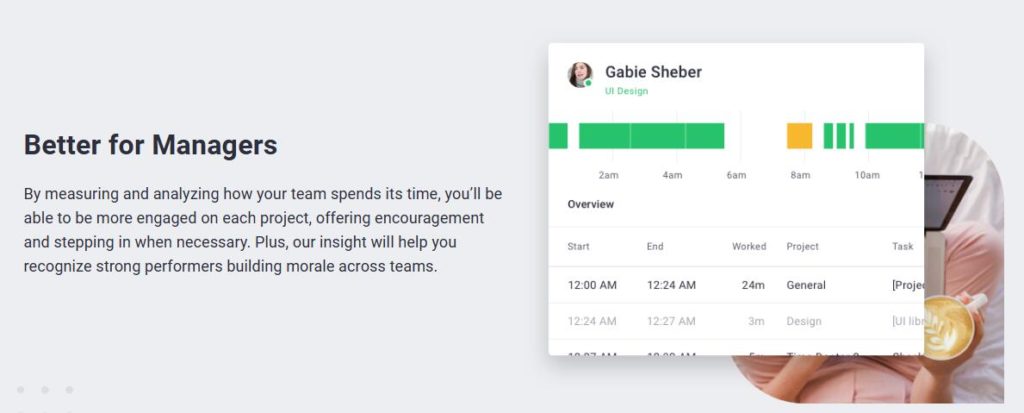1024x413 pixels.
Task: Click Gabie Sheber's profile avatar
Action: 580,75
